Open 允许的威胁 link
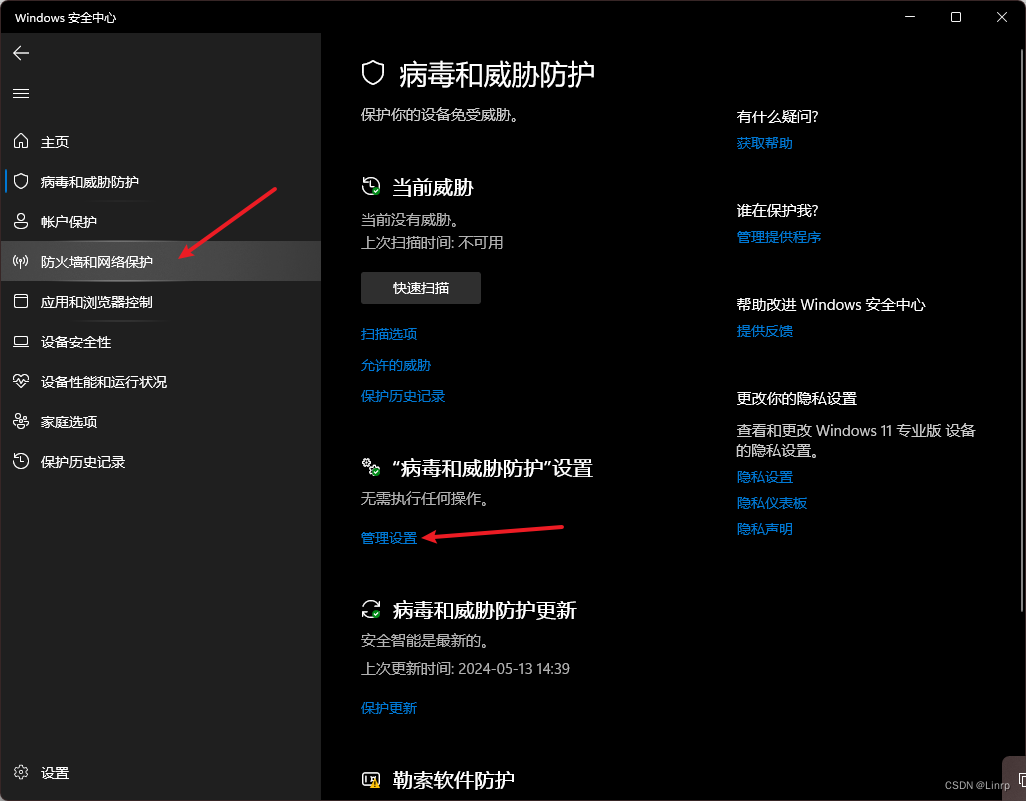Viewport: 1026px width, 801px height. [x=396, y=365]
